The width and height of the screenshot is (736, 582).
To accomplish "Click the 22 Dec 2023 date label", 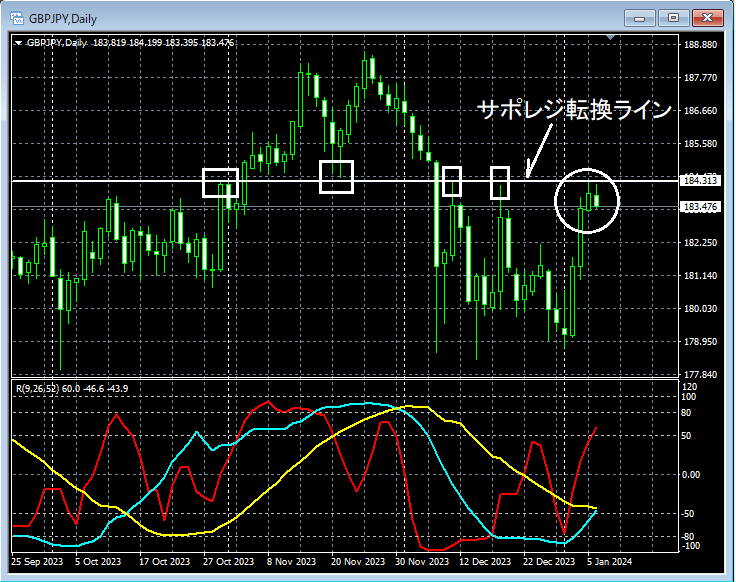I will click(549, 561).
